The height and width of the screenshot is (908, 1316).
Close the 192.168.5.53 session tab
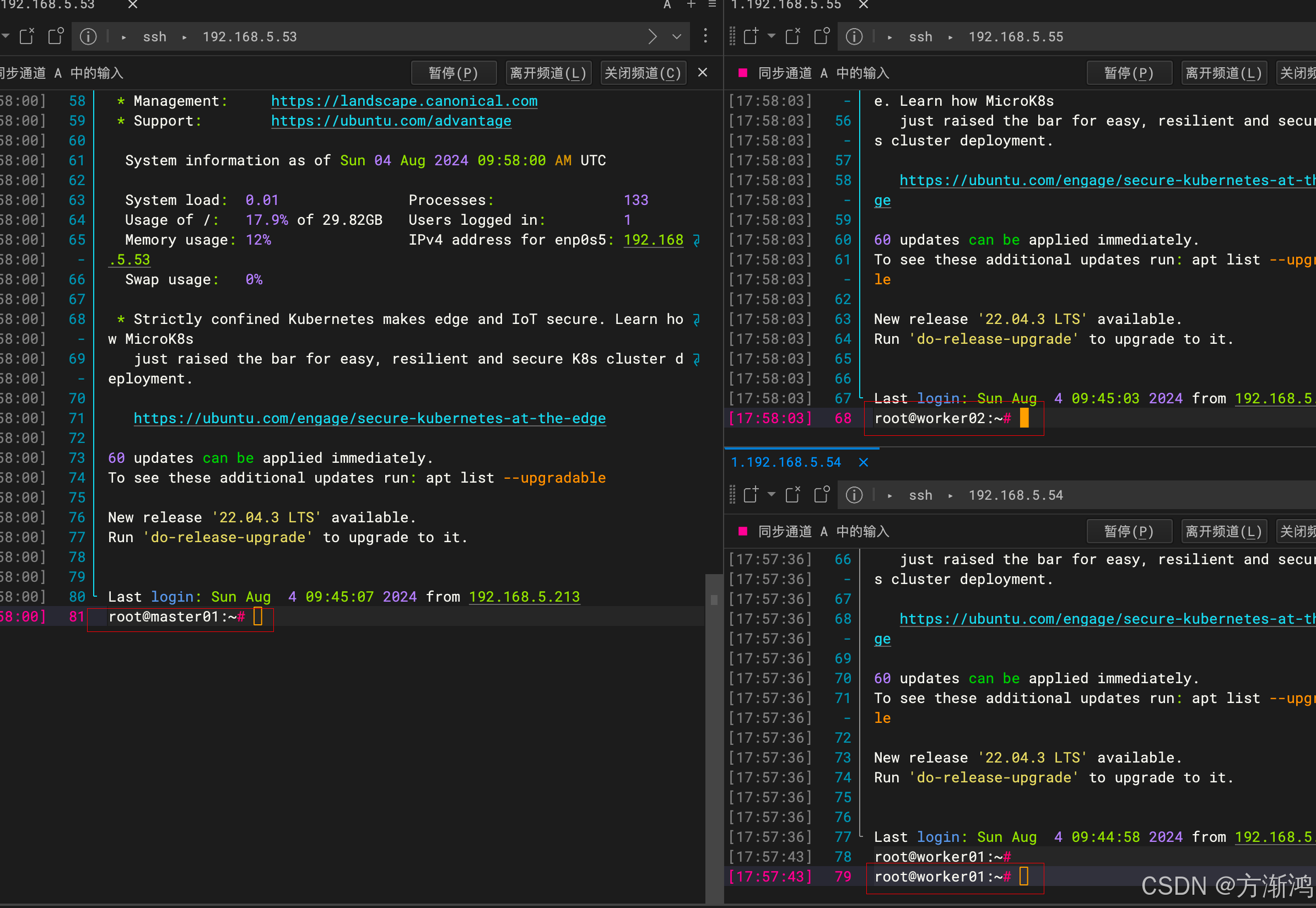click(x=133, y=4)
